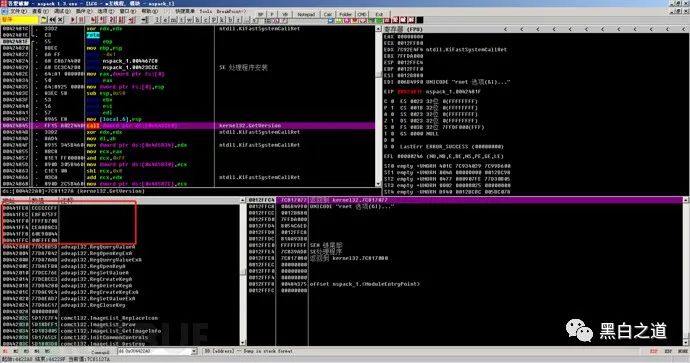Restart the debugged program with rewind icon
Viewport: 690px width, 363px height.
[x=52, y=20]
